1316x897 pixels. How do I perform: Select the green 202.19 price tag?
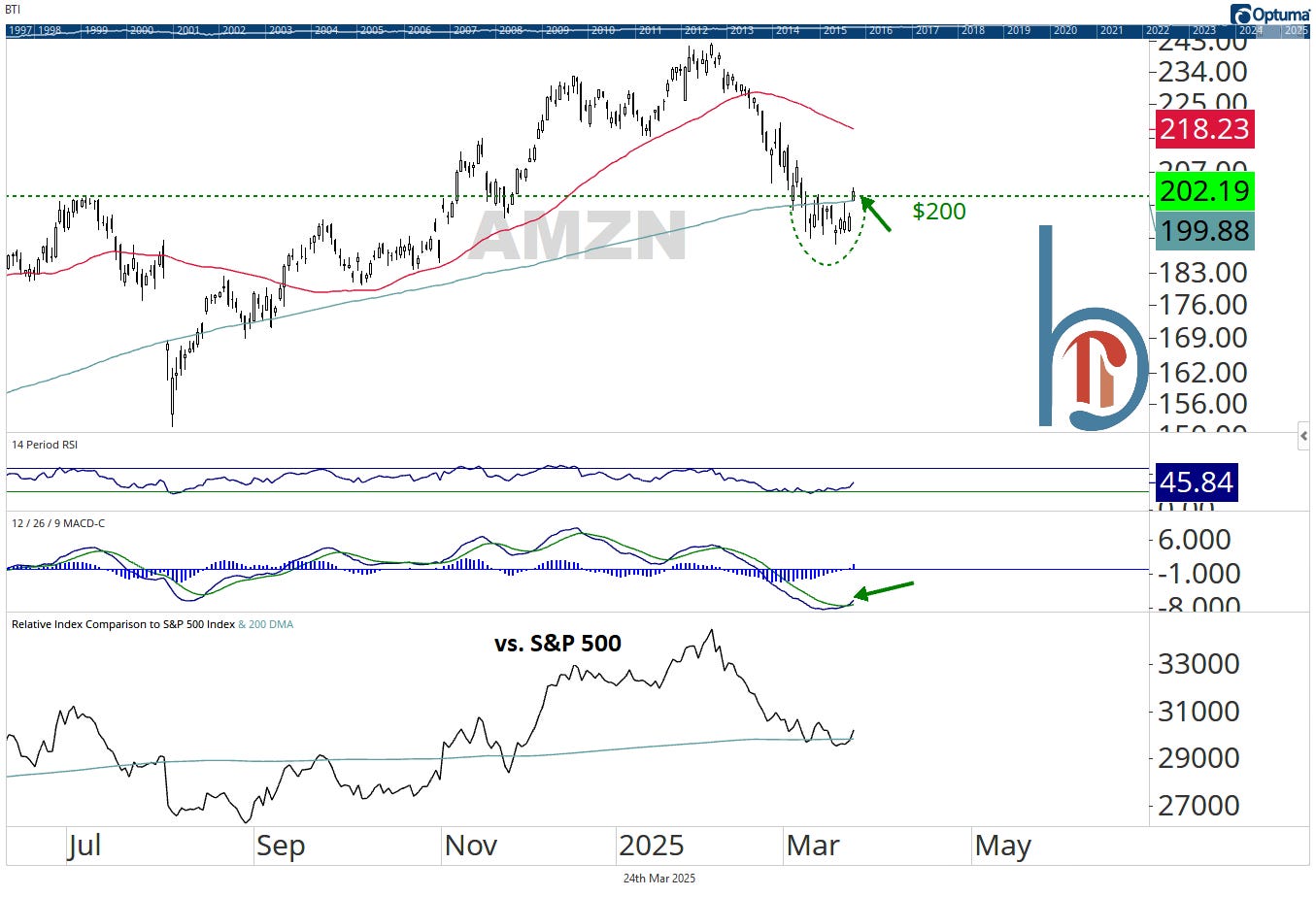[x=1204, y=191]
